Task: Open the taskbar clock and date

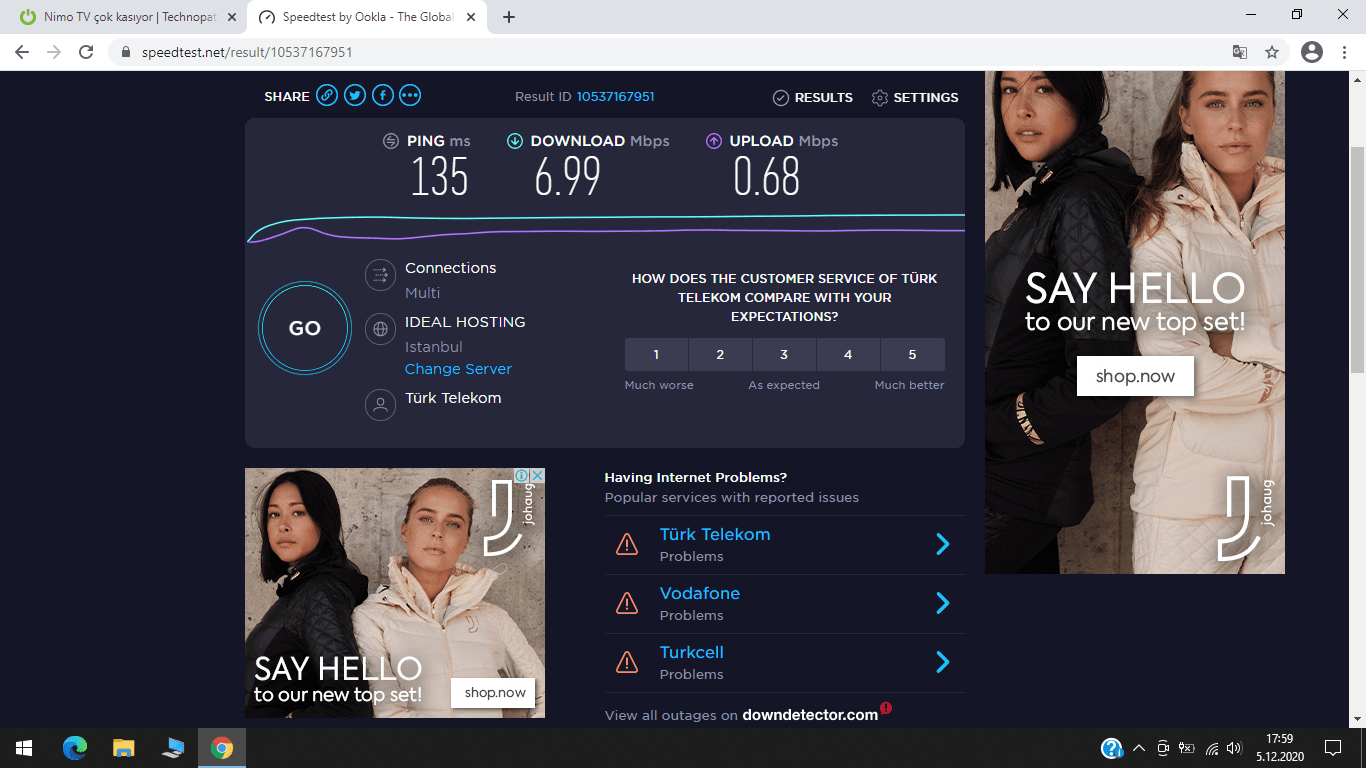Action: click(x=1279, y=748)
